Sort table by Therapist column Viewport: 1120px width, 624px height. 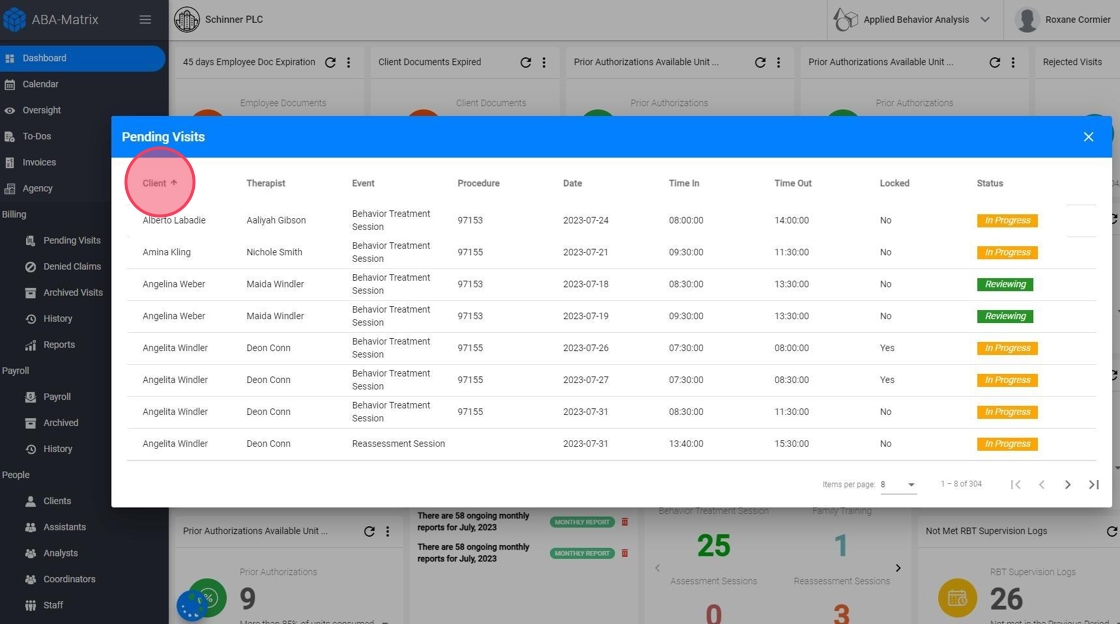[266, 183]
